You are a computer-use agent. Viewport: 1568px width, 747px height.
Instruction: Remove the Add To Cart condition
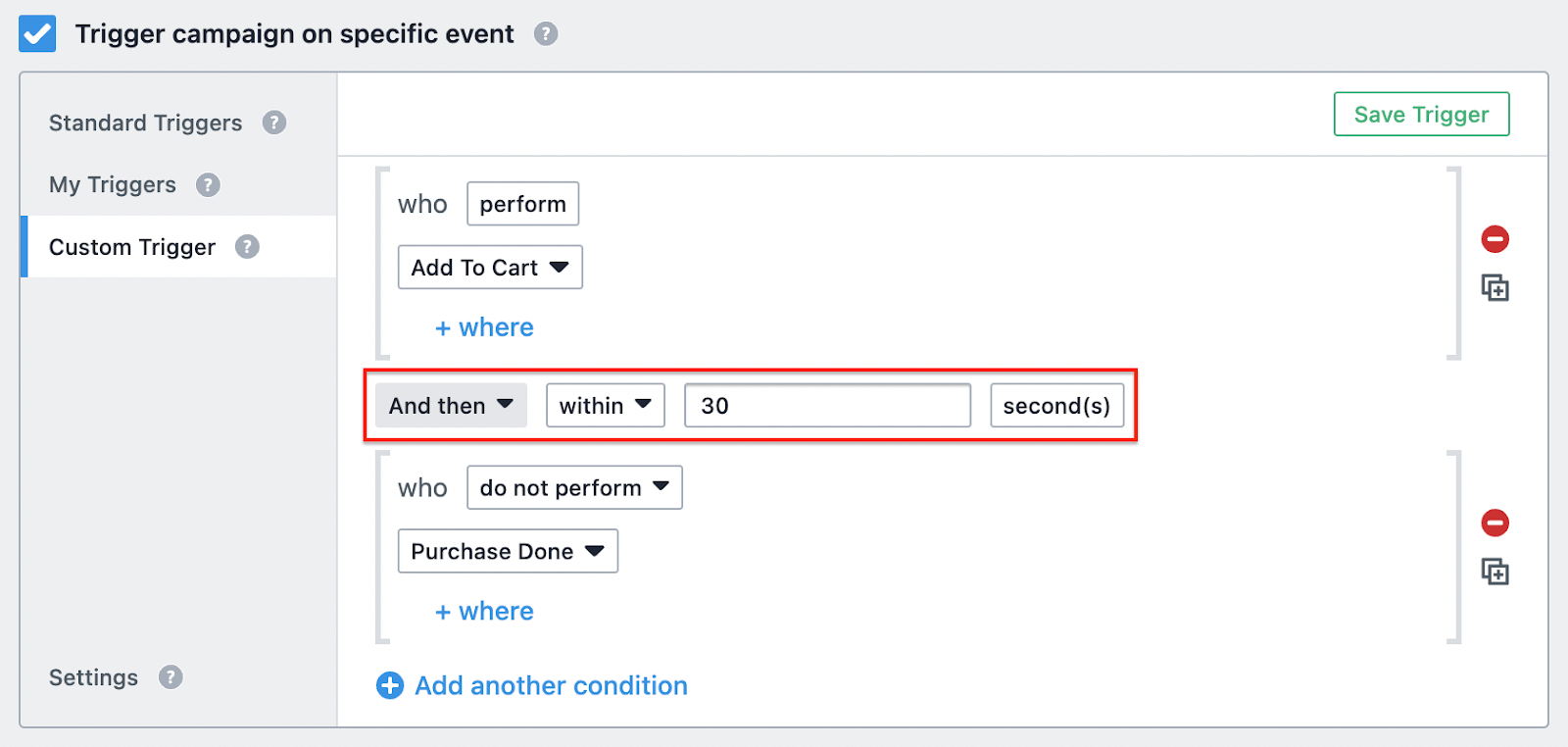1494,239
